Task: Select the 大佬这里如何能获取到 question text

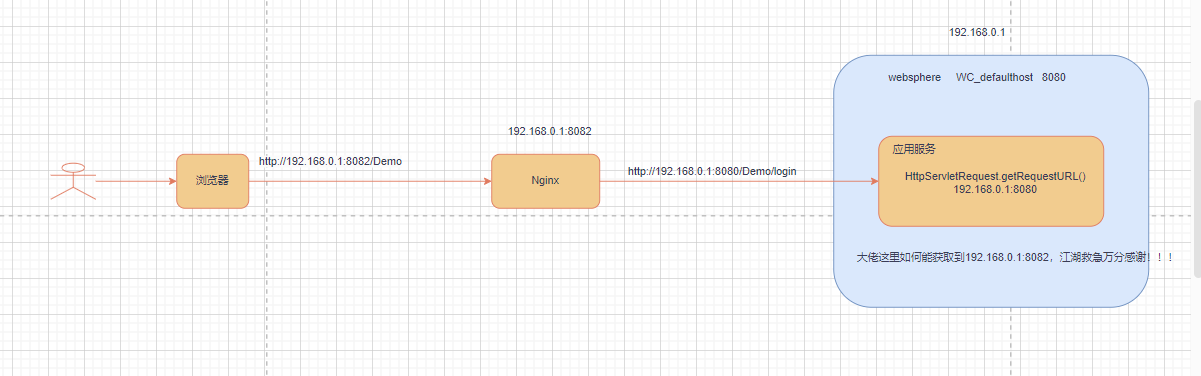Action: click(x=1015, y=257)
